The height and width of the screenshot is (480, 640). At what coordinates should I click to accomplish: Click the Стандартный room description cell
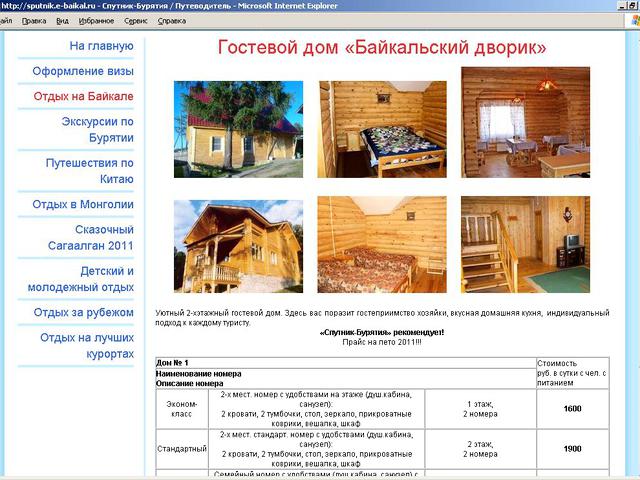coord(316,449)
